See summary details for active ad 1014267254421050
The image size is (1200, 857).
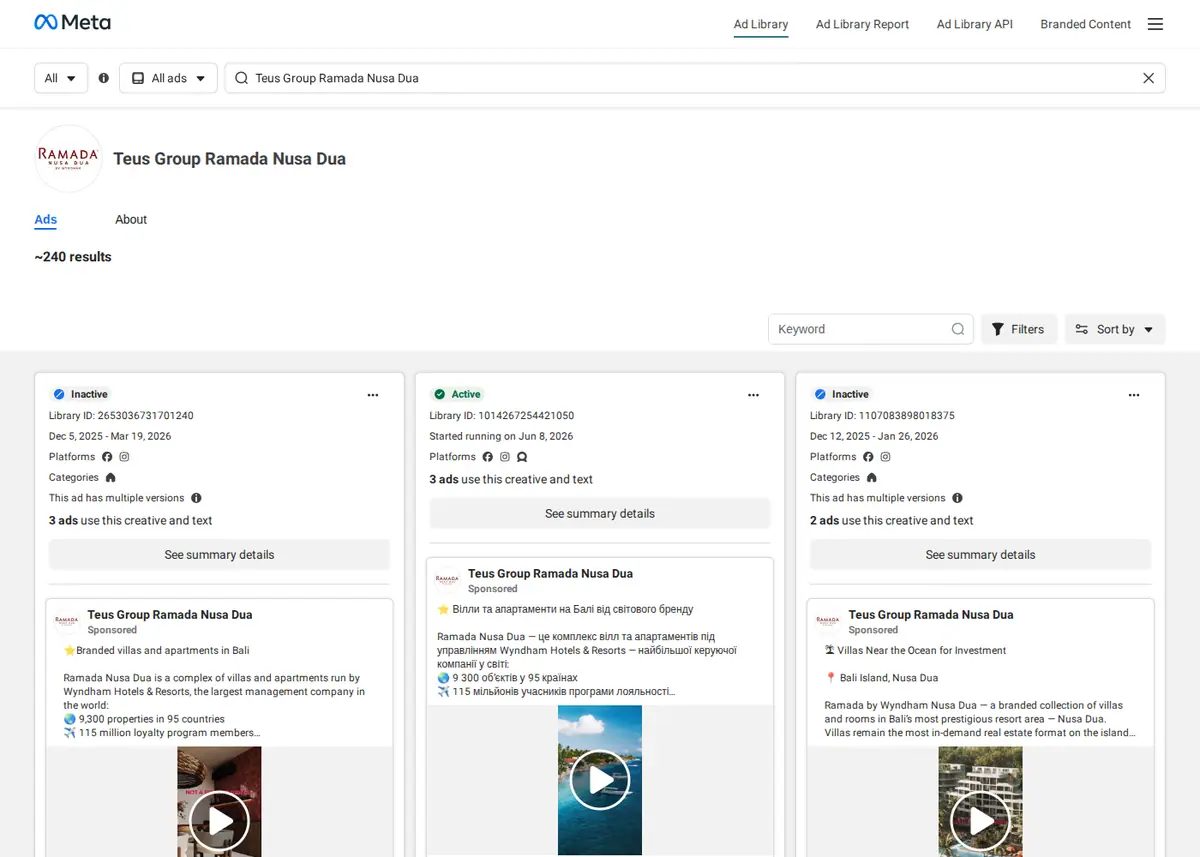click(600, 514)
